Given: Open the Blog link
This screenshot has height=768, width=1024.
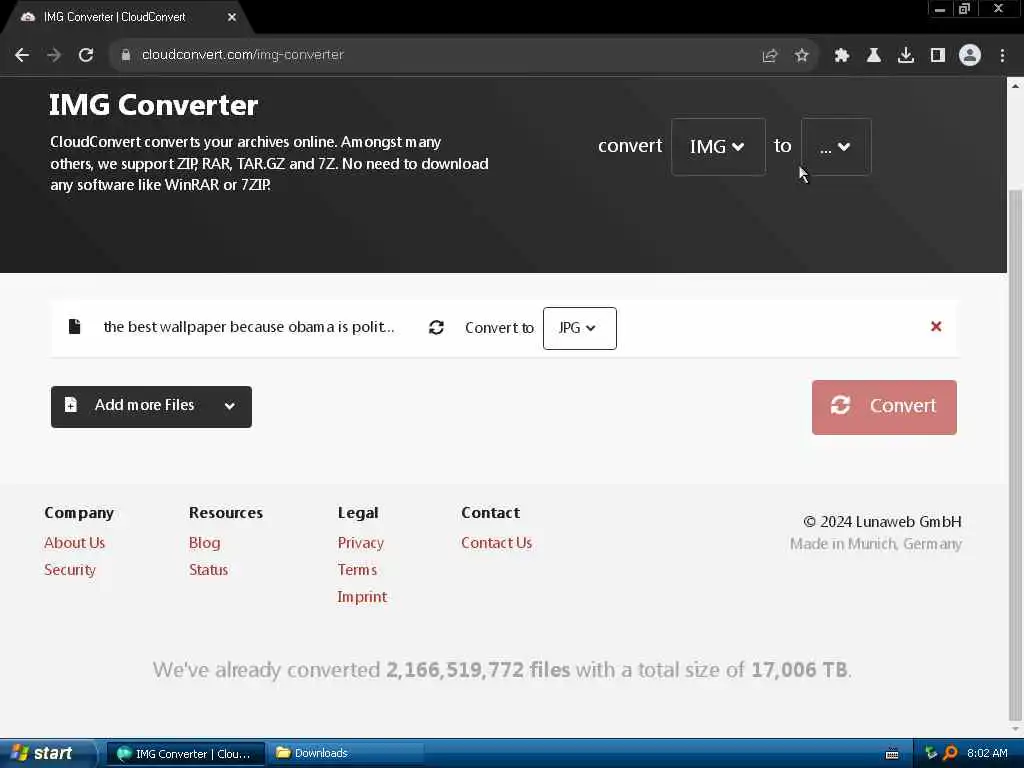Looking at the screenshot, I should tap(204, 543).
